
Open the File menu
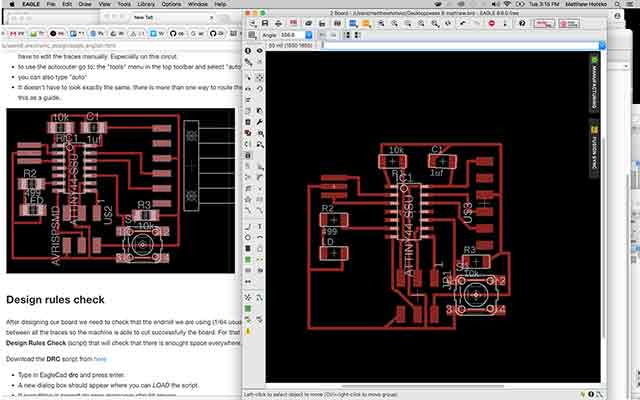point(51,4)
